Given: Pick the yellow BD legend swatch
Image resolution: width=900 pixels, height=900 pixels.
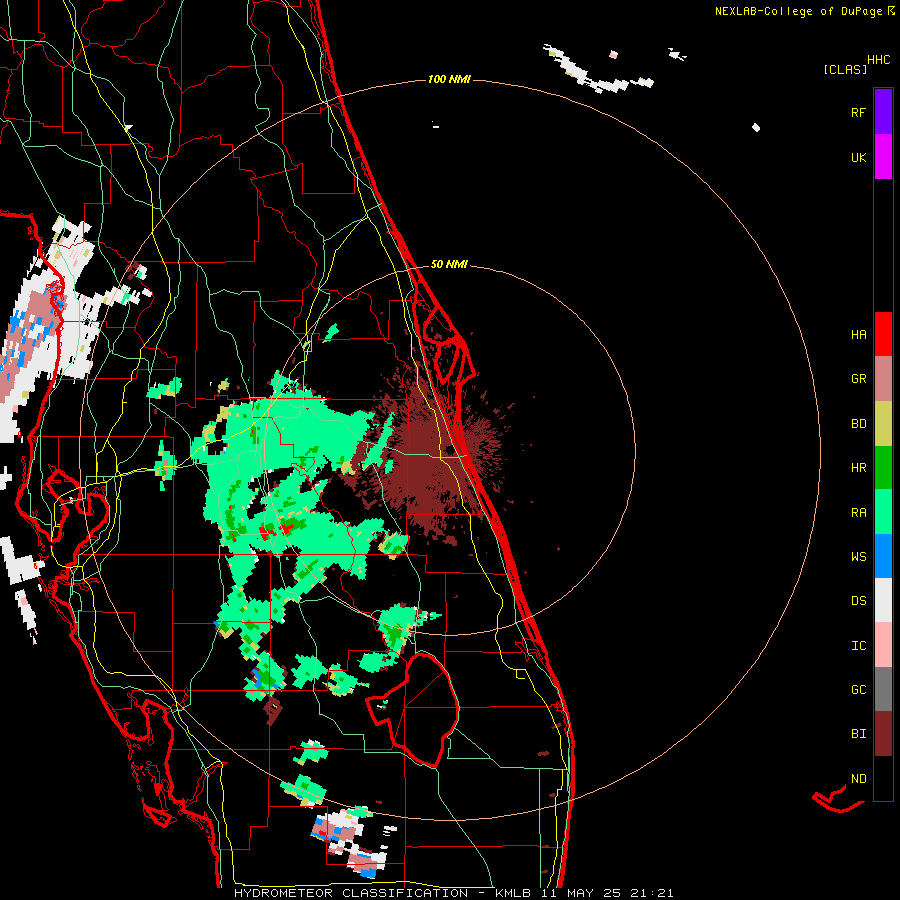Looking at the screenshot, I should (x=883, y=424).
